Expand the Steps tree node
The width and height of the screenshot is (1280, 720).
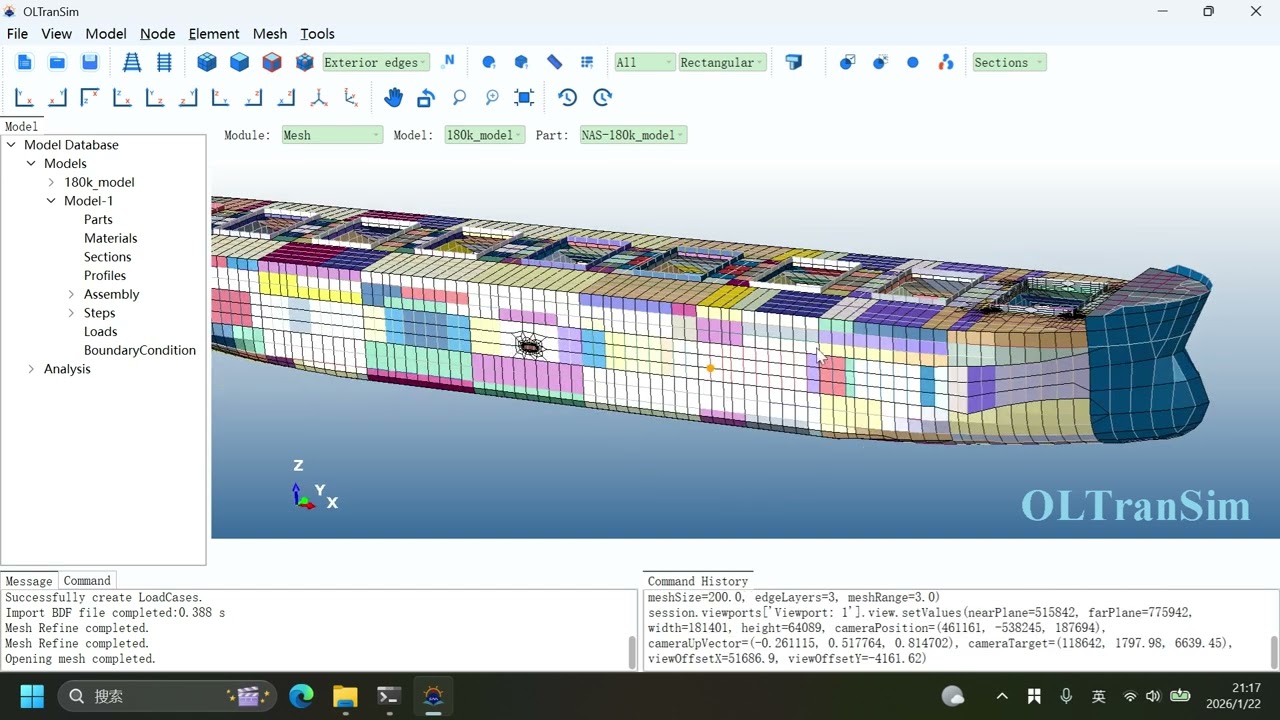tap(71, 313)
